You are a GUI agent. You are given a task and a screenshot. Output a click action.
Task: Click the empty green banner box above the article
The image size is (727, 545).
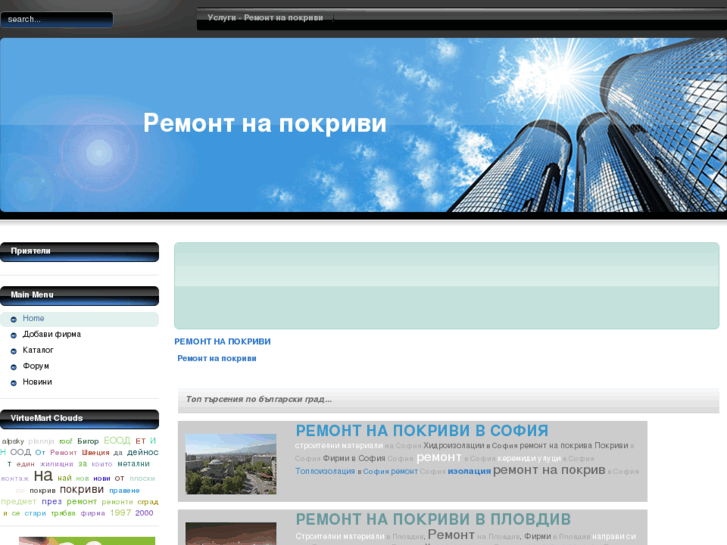pyautogui.click(x=446, y=286)
